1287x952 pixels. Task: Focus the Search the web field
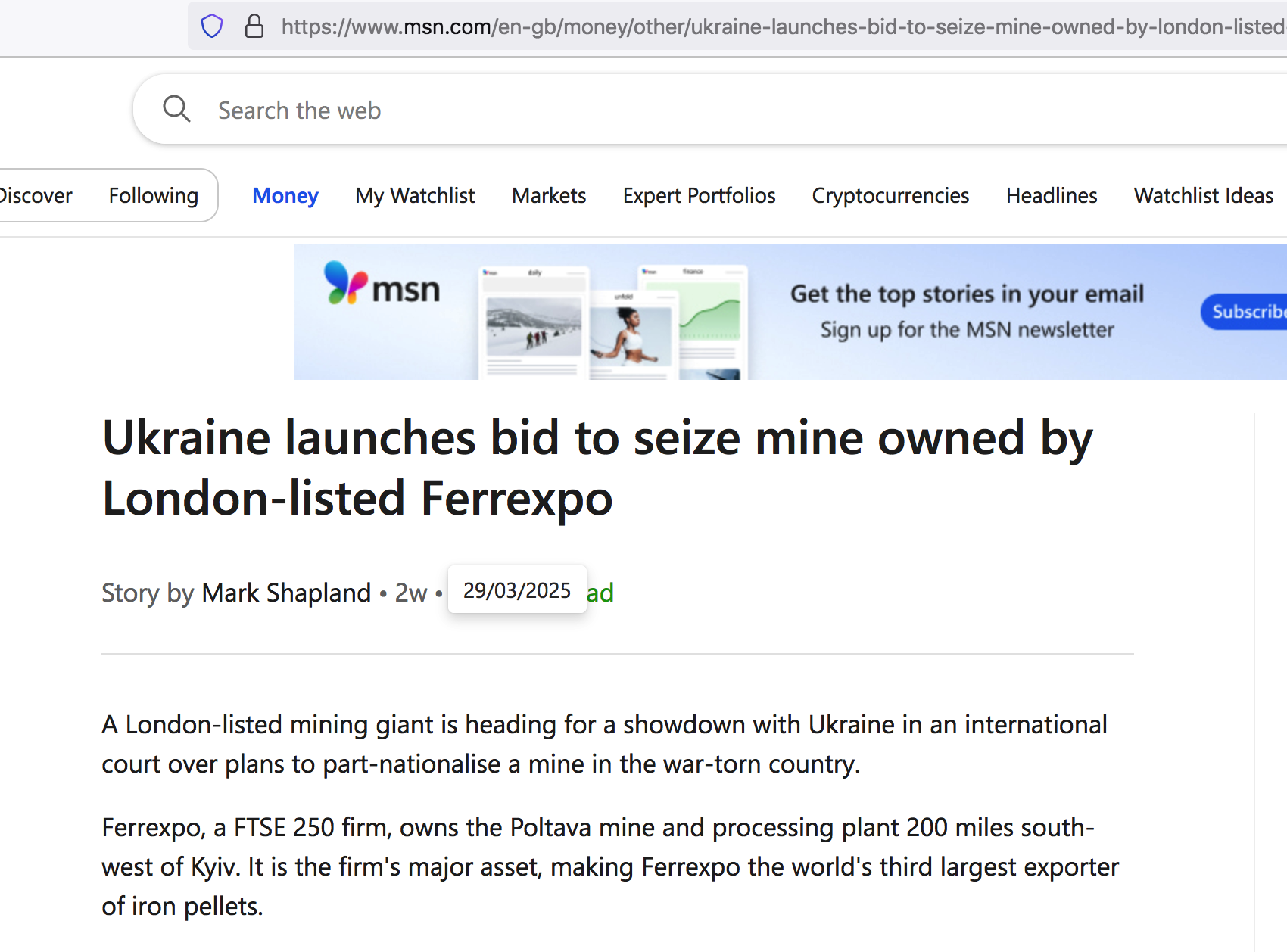[712, 110]
